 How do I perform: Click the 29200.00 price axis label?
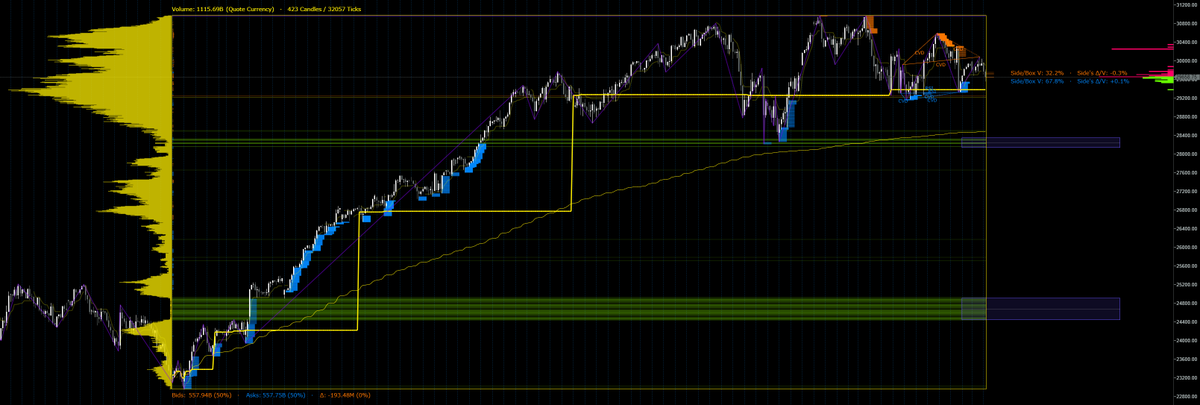1187,98
